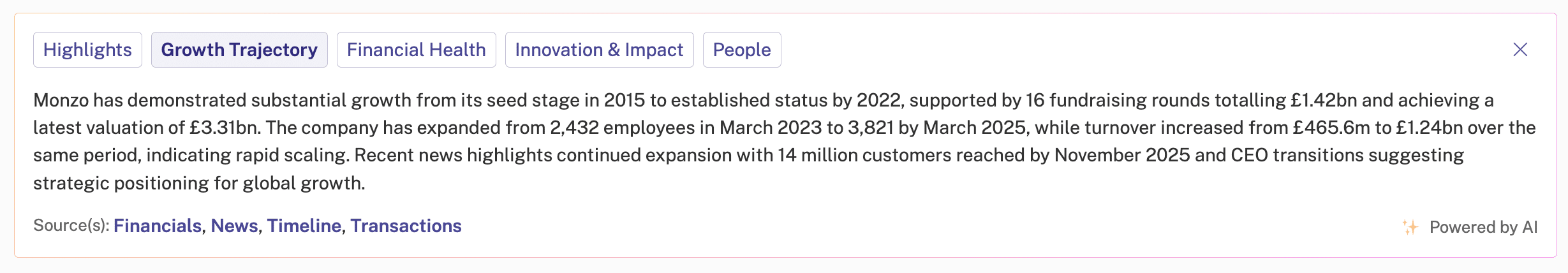
Task: Select the Growth Trajectory tab
Action: (x=239, y=50)
